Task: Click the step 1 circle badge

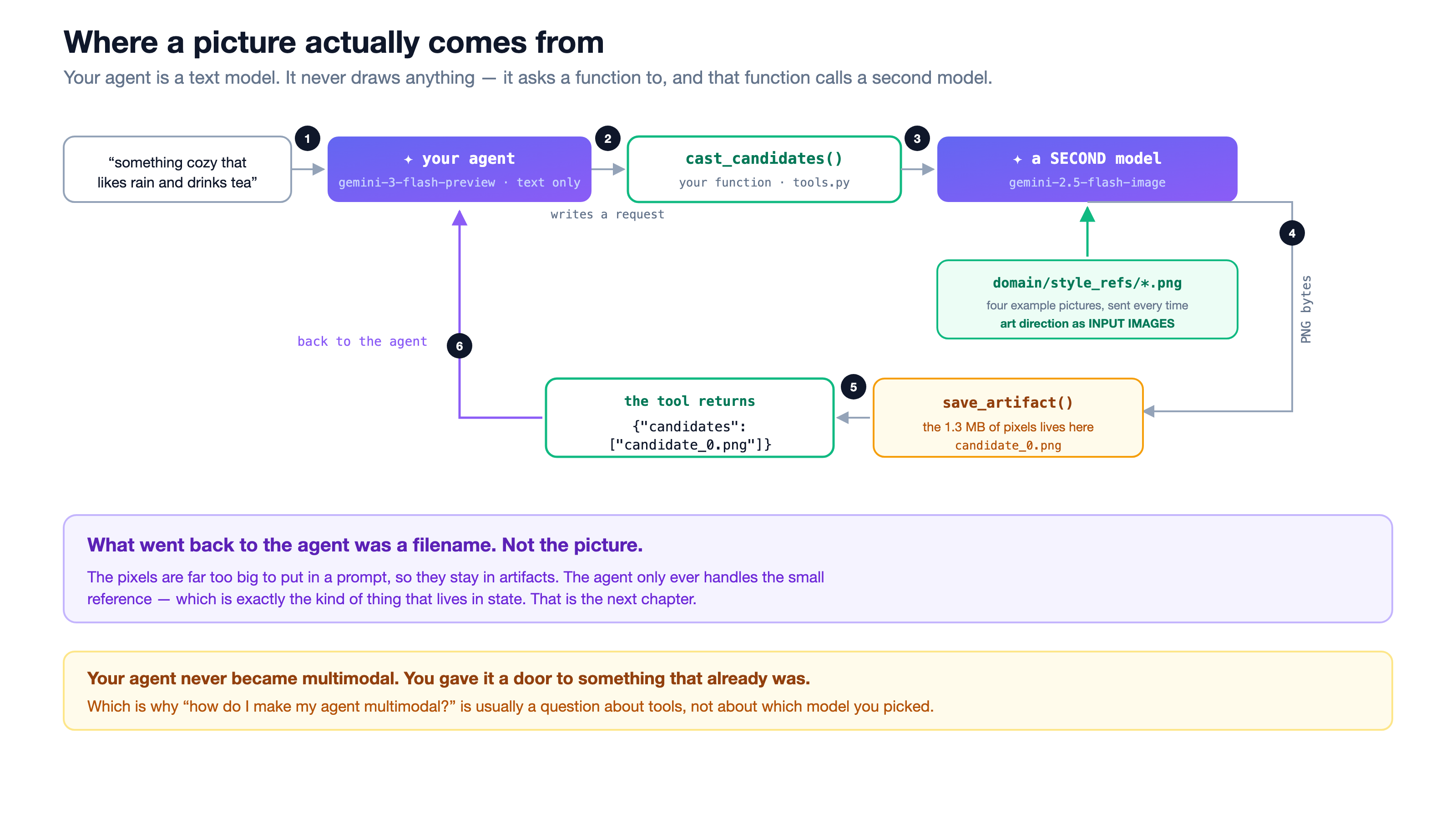Action: coord(308,138)
